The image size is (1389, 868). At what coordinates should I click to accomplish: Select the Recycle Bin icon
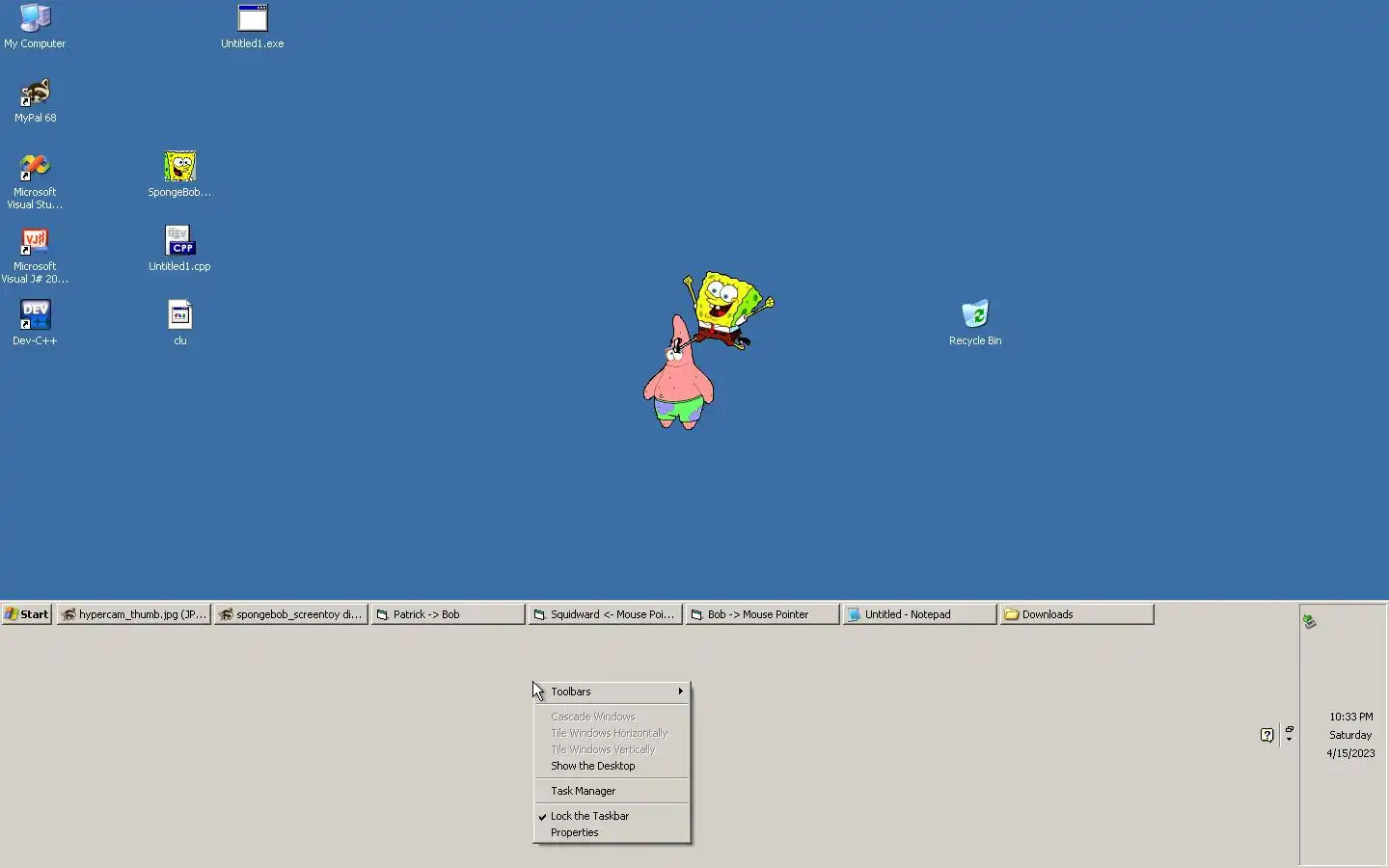point(975,323)
